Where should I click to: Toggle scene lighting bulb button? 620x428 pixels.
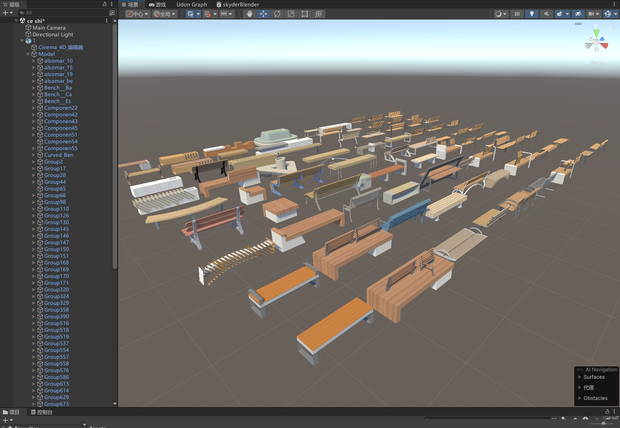pyautogui.click(x=531, y=14)
